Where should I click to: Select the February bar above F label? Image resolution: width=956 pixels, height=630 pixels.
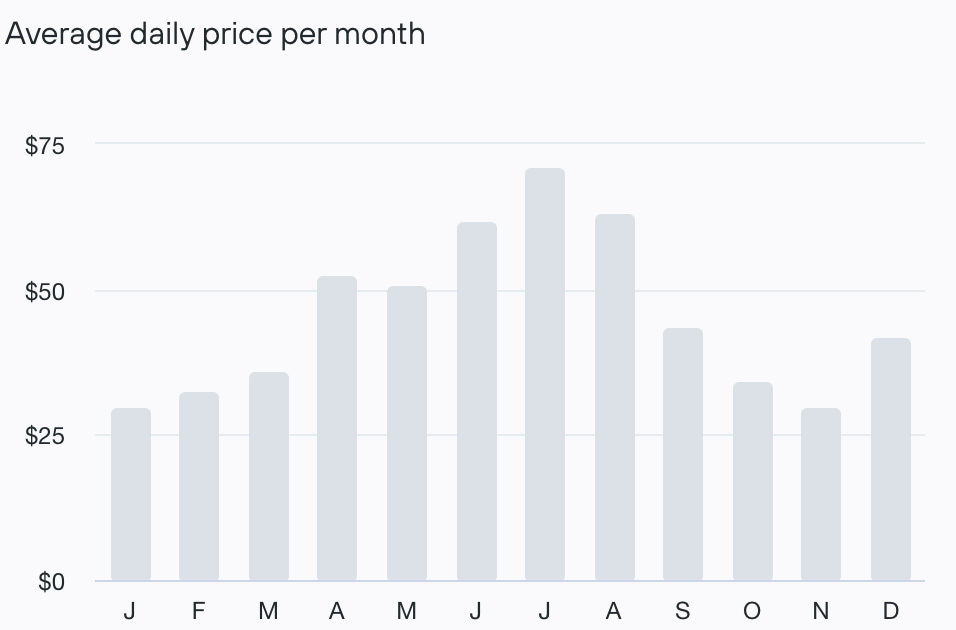click(x=199, y=487)
